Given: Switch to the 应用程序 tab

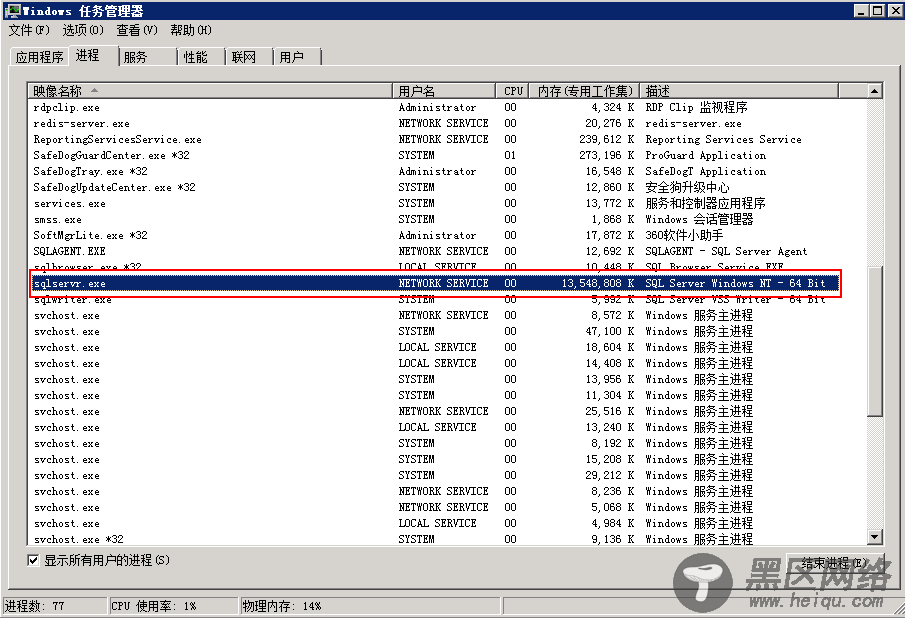Looking at the screenshot, I should tap(39, 57).
